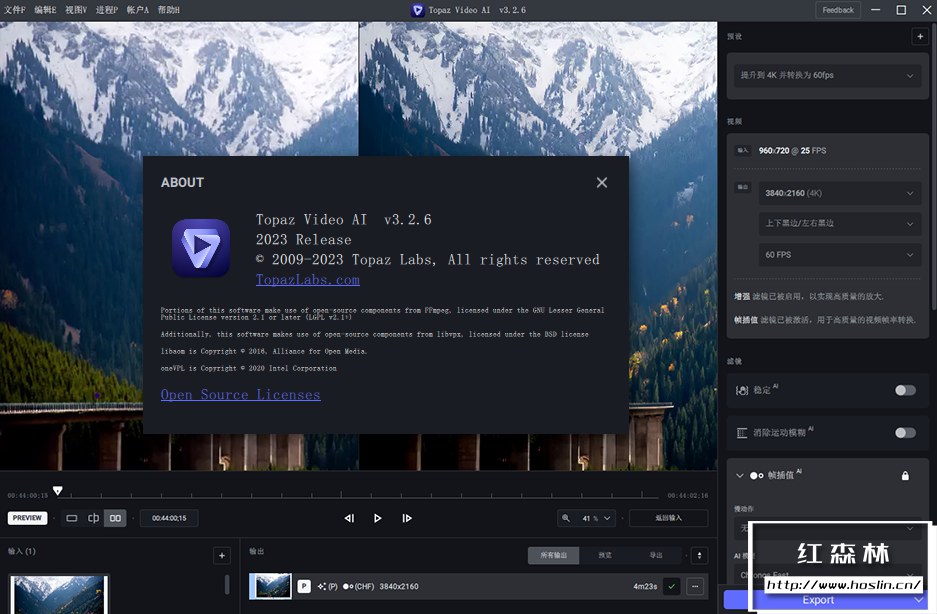Select the side-by-side view layout icon
The image size is (937, 614).
pos(115,518)
